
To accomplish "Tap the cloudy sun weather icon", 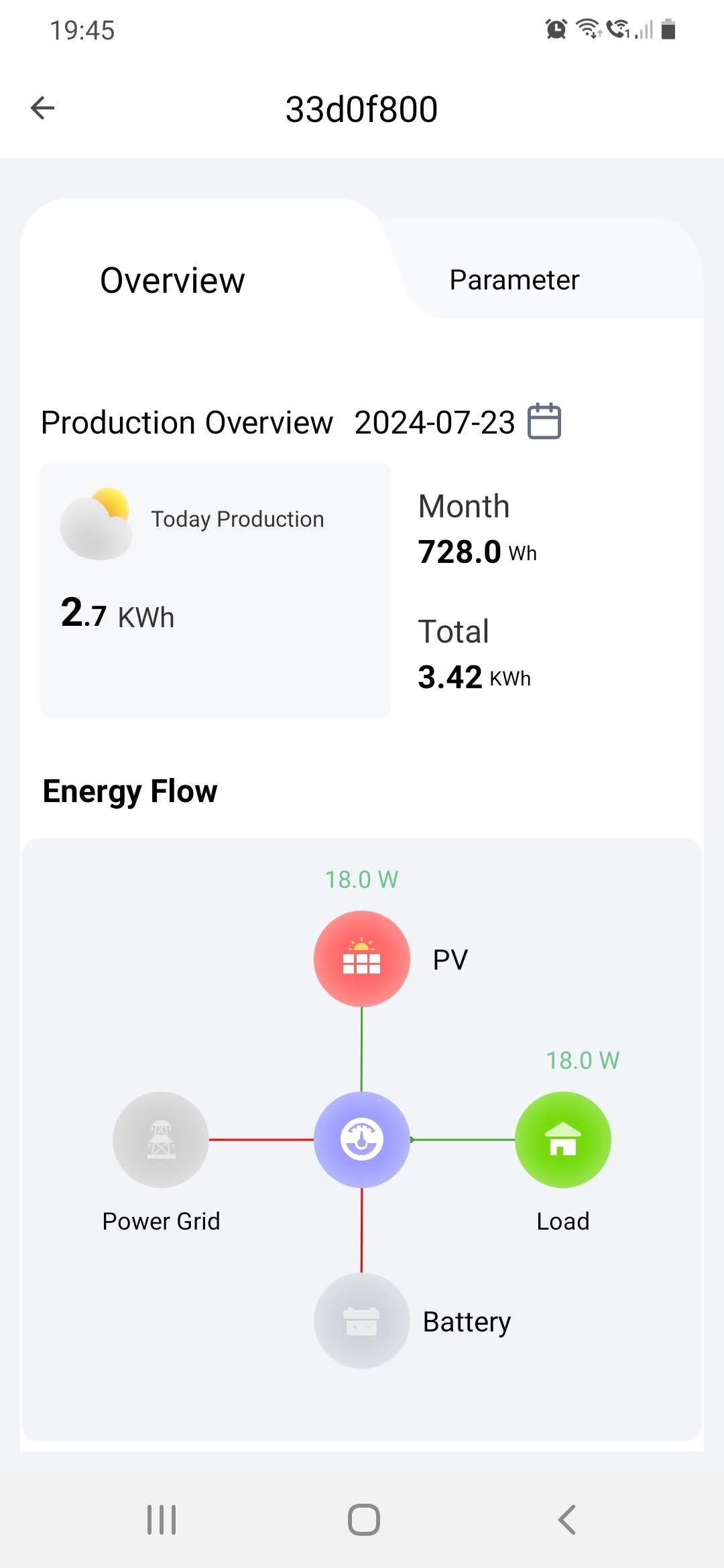I will click(96, 524).
